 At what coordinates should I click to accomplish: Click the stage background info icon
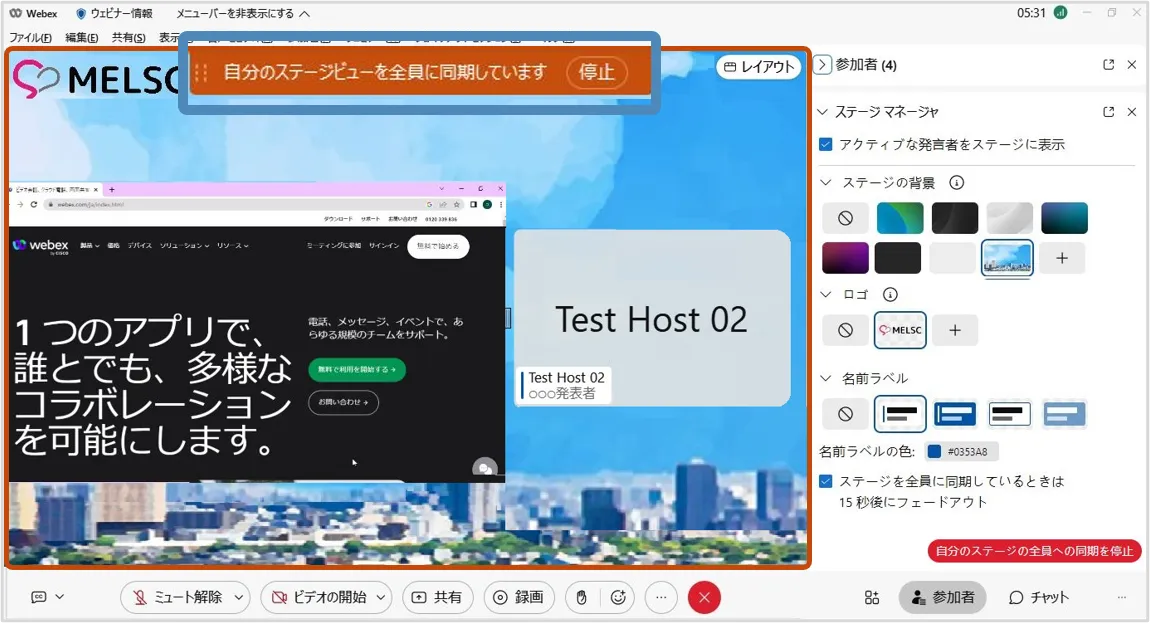click(956, 183)
